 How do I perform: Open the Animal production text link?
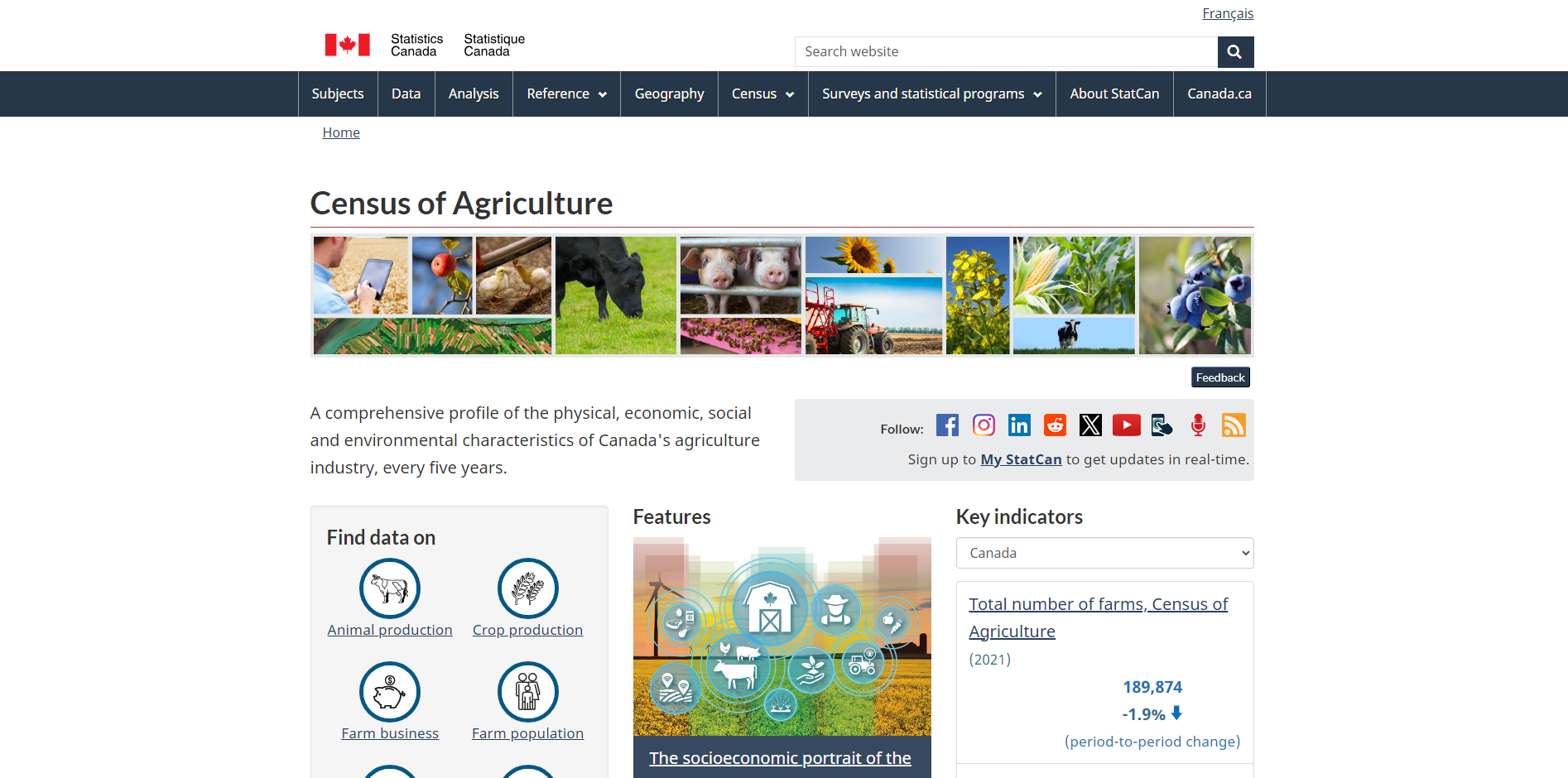coord(390,630)
